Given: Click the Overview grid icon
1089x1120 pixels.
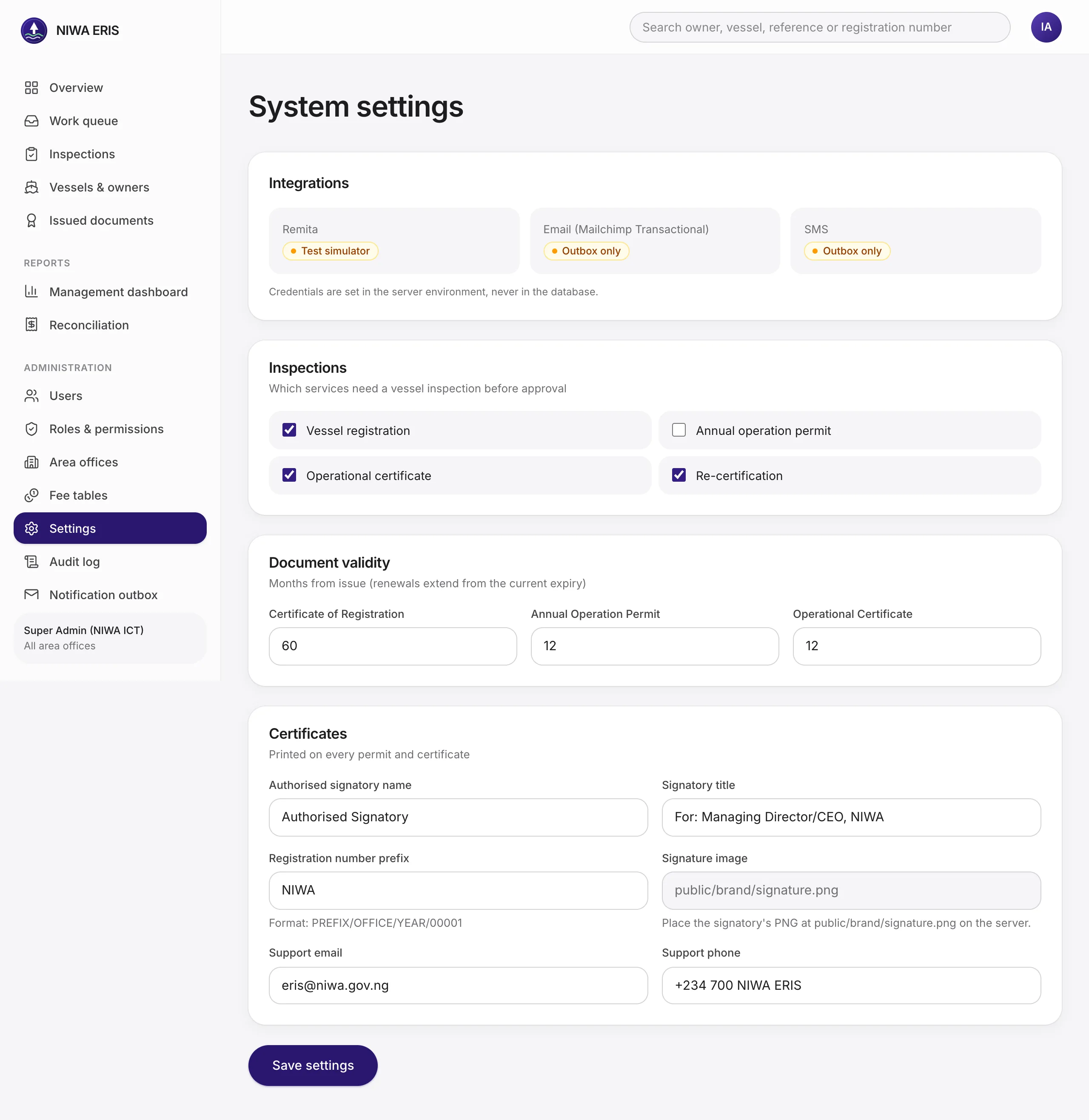Looking at the screenshot, I should coord(31,88).
